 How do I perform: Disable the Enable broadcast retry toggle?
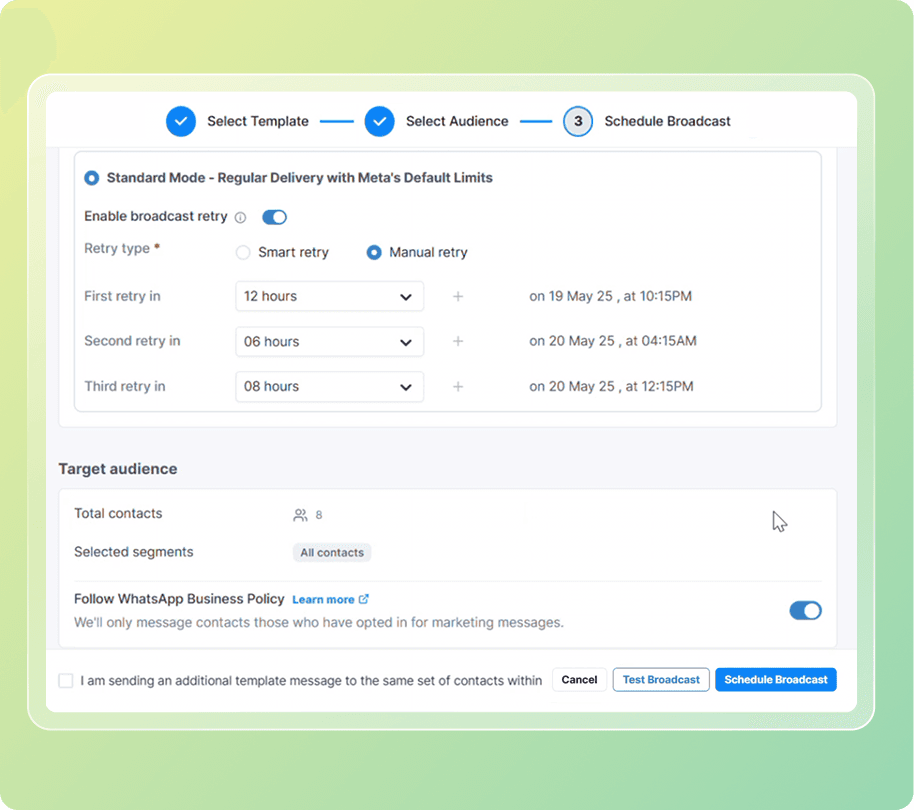(274, 216)
